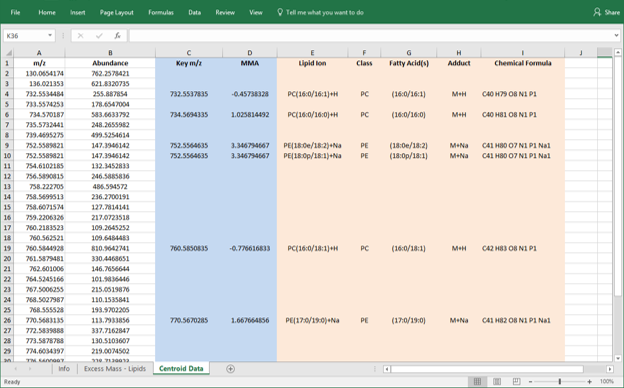Switch to the Formulas tab
Image resolution: width=624 pixels, height=388 pixels.
161,12
